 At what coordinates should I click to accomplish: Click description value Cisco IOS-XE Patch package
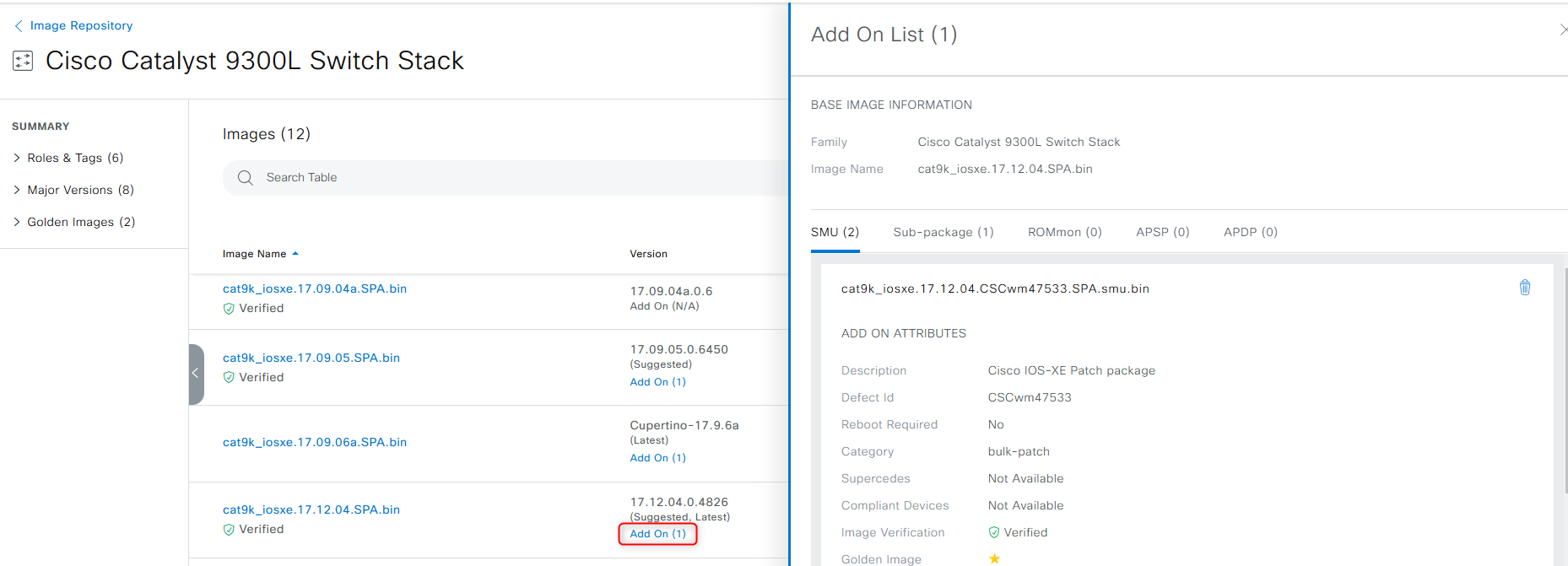(x=1072, y=370)
